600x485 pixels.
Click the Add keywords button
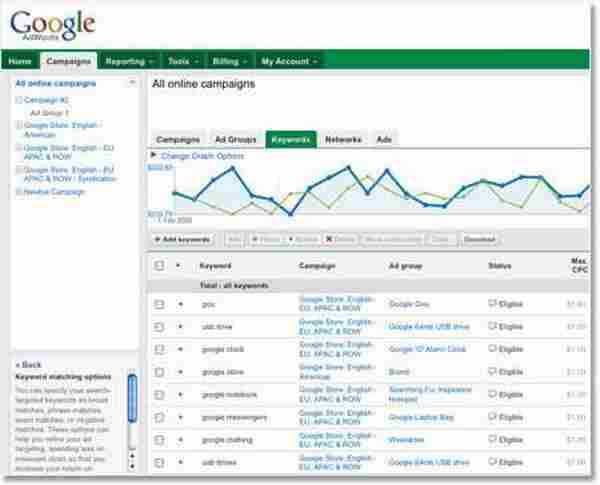coord(183,240)
